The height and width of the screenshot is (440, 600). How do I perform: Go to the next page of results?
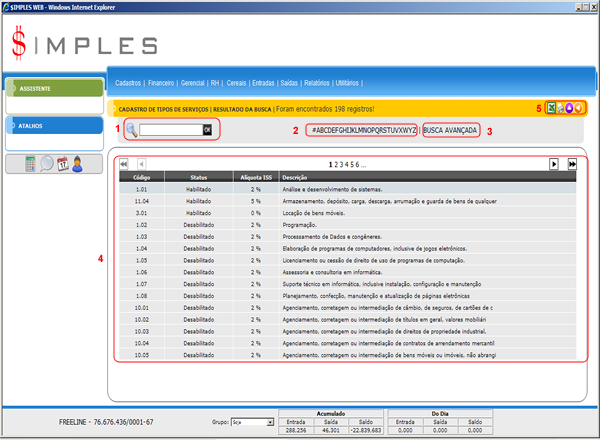tap(553, 163)
